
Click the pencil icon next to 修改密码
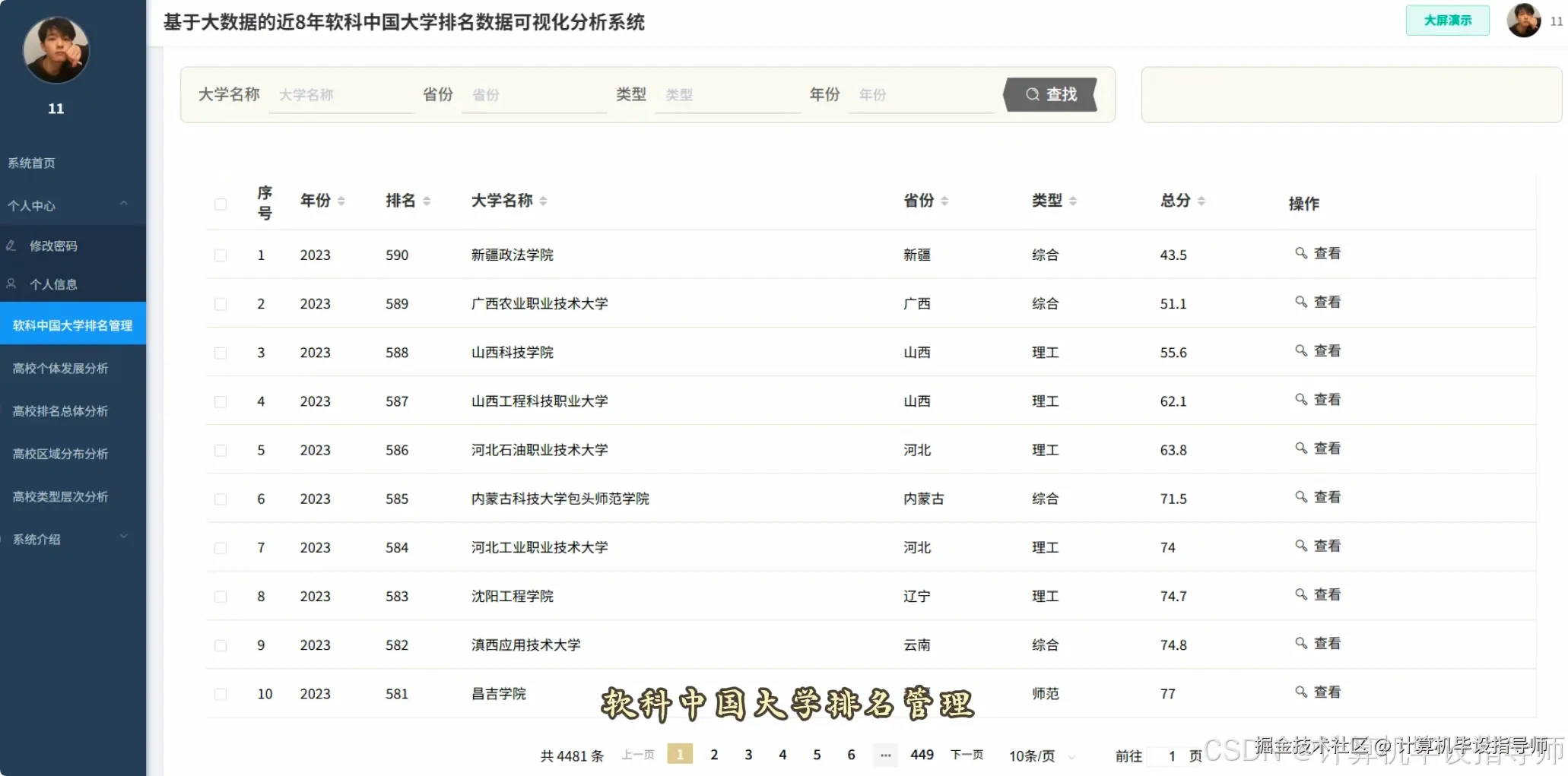point(11,245)
